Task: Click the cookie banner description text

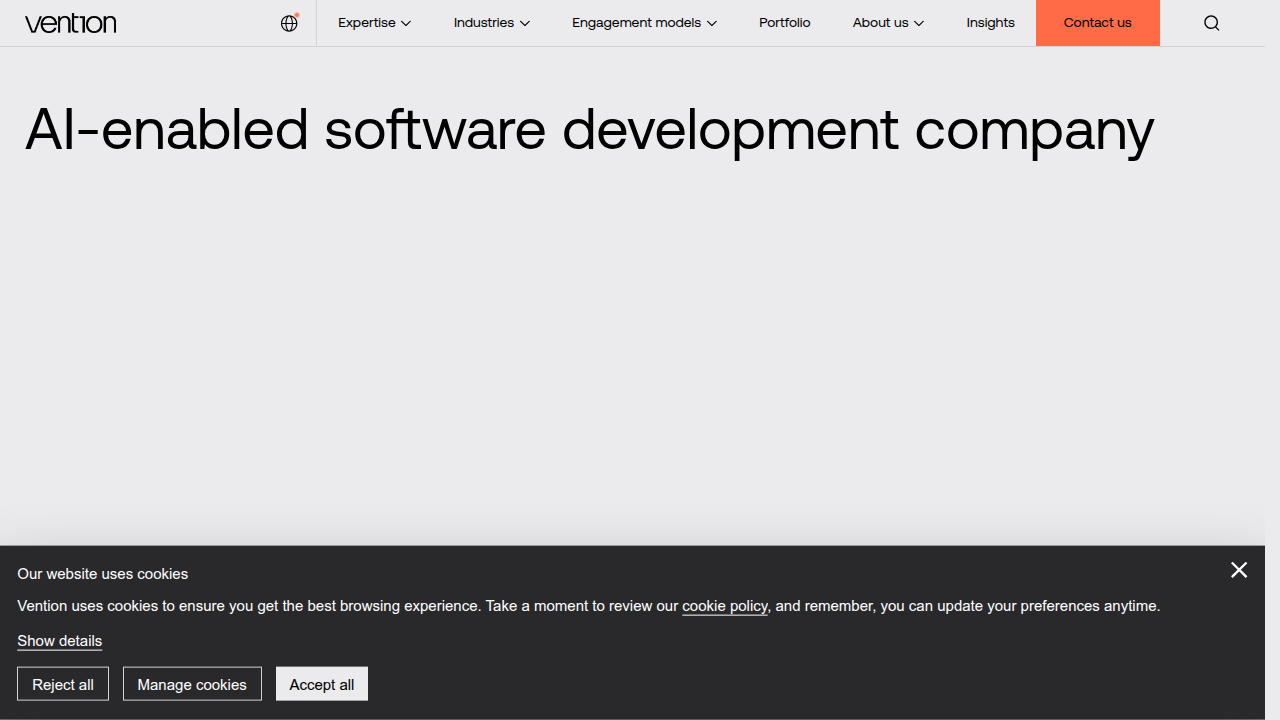Action: pyautogui.click(x=589, y=606)
